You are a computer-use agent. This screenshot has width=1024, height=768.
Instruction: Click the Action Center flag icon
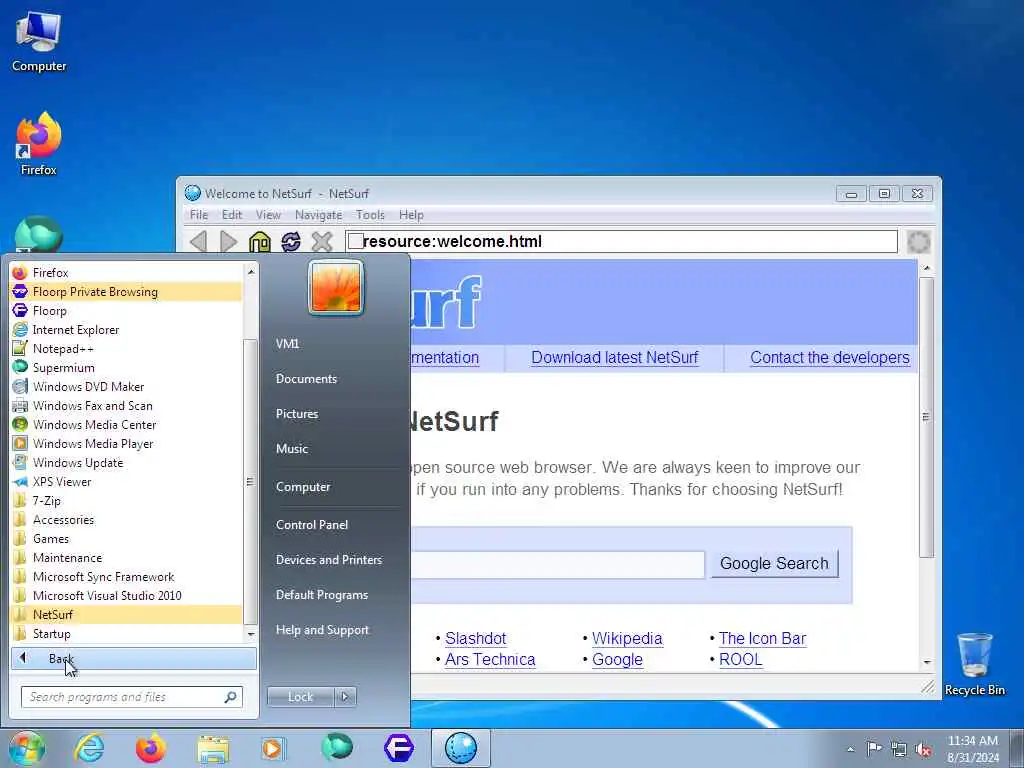(874, 748)
